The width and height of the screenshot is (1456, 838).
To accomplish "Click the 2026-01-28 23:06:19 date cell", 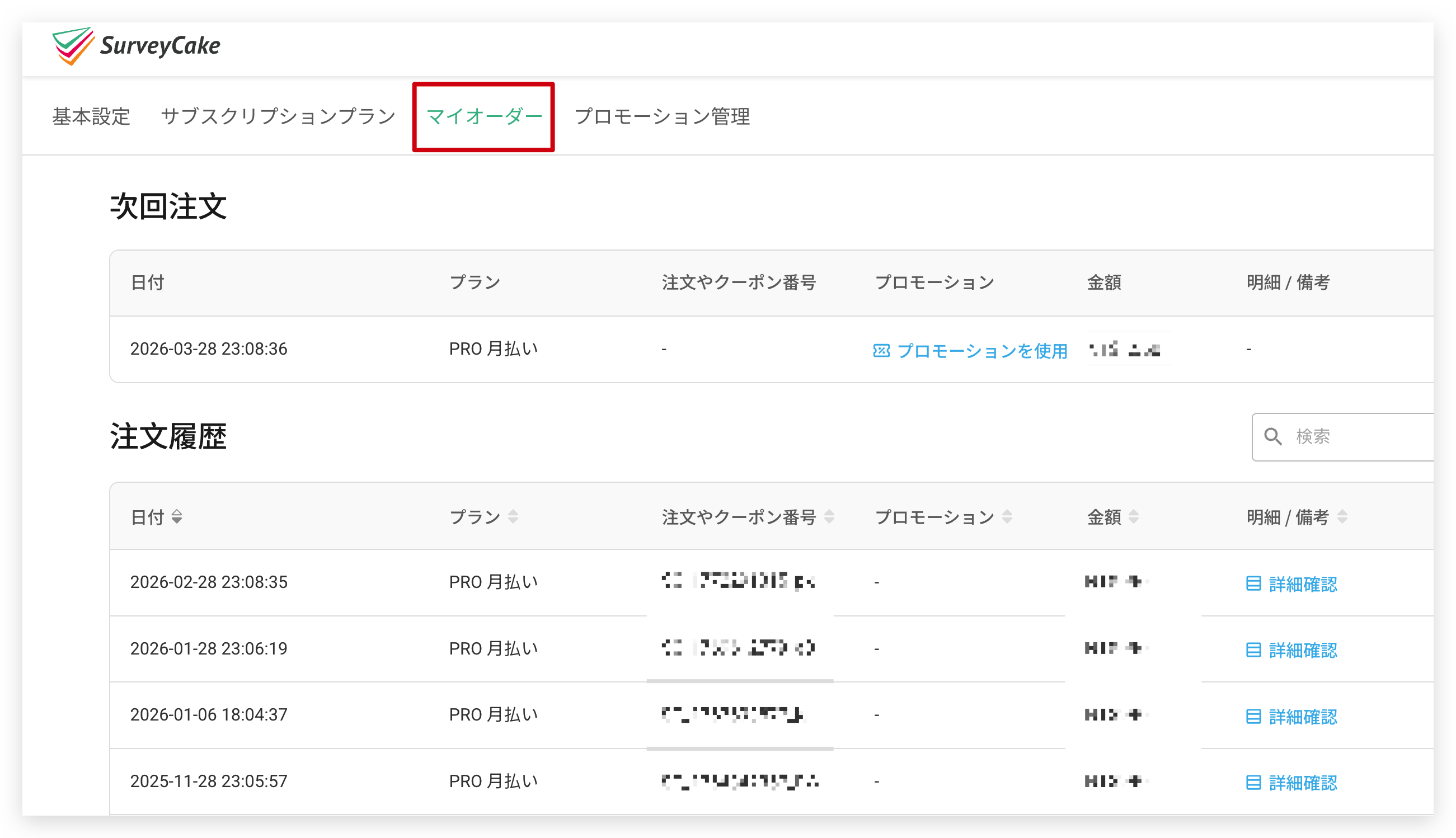I will coord(208,649).
